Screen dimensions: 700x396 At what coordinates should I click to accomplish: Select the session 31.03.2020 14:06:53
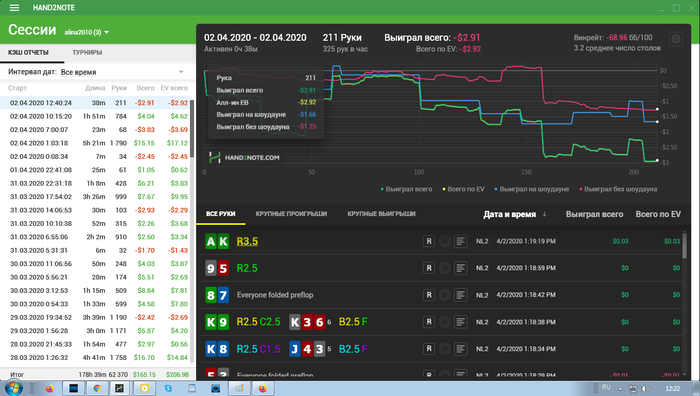point(95,210)
